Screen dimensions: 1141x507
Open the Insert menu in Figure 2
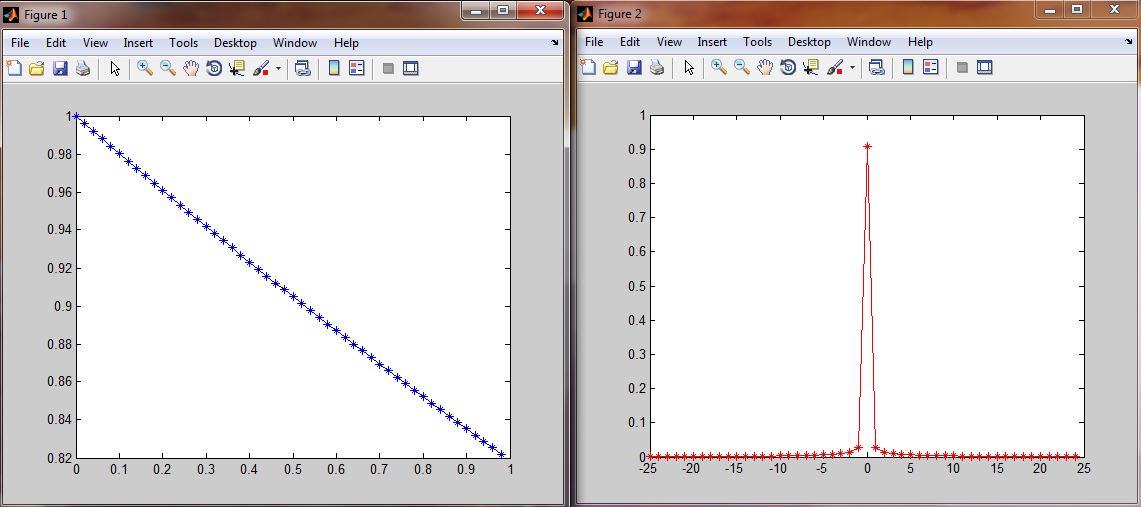[x=712, y=42]
